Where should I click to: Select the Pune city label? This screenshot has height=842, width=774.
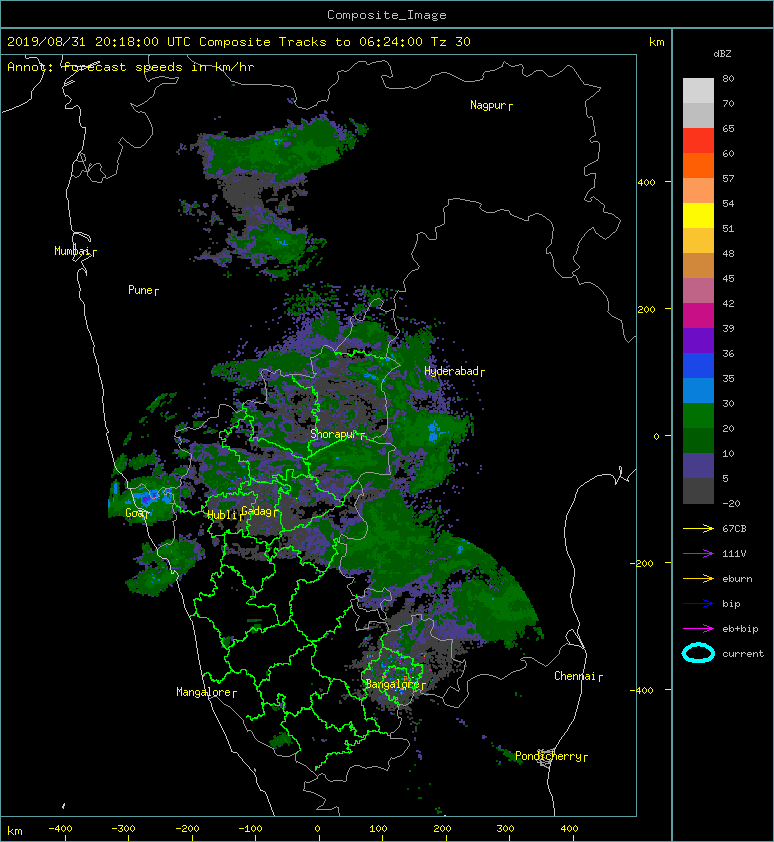coord(143,290)
